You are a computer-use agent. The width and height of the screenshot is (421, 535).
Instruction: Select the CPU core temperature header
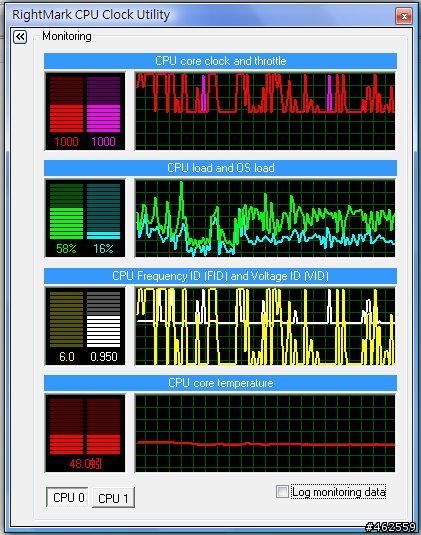220,383
